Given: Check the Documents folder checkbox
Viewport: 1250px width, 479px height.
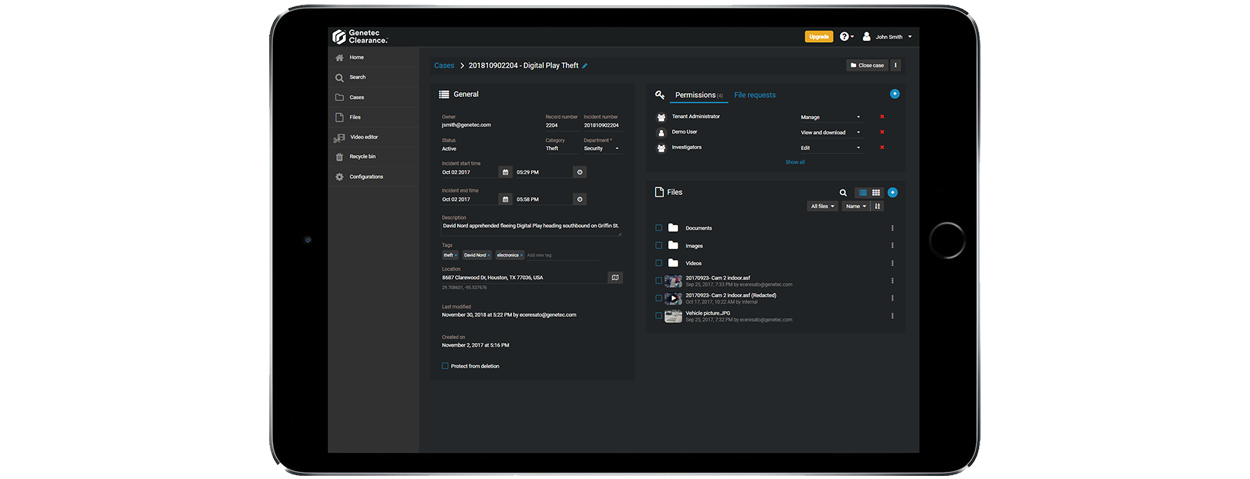Looking at the screenshot, I should click(659, 228).
